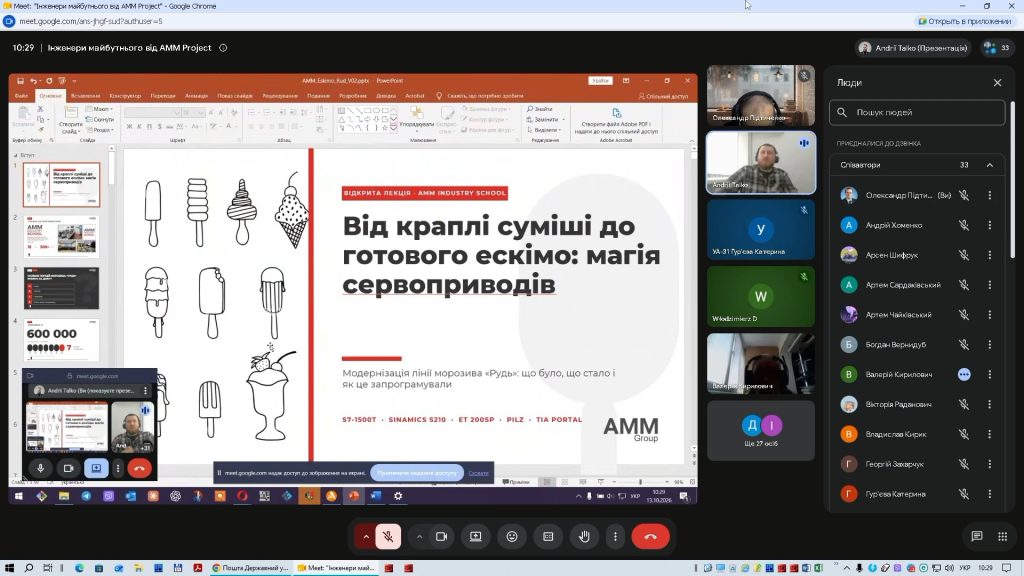Click muted mic icon beside Георгій Захарчук
The width and height of the screenshot is (1024, 576).
[x=964, y=464]
